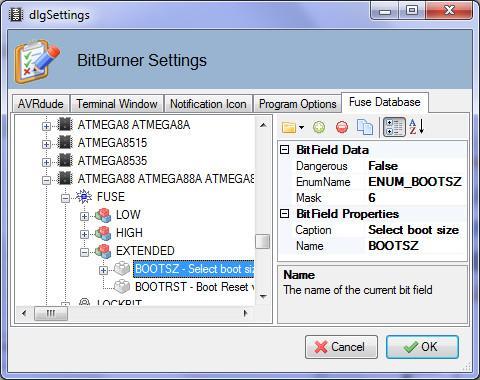Screen dimensions: 480x380
Task: Click the BOOTRST grey block icon
Action: coord(122,286)
